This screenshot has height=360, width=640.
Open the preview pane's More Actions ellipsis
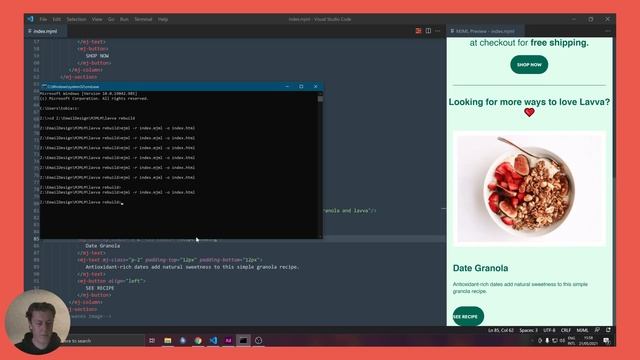[608, 31]
